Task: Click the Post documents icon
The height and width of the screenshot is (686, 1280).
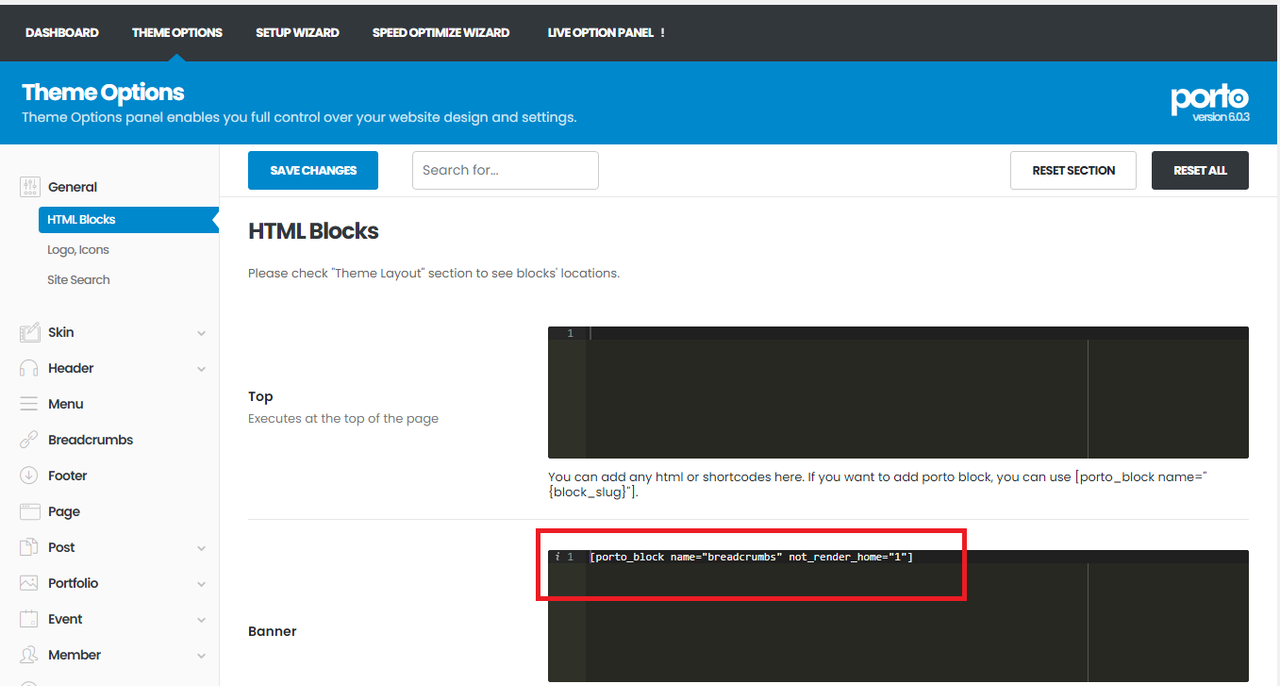Action: 29,547
